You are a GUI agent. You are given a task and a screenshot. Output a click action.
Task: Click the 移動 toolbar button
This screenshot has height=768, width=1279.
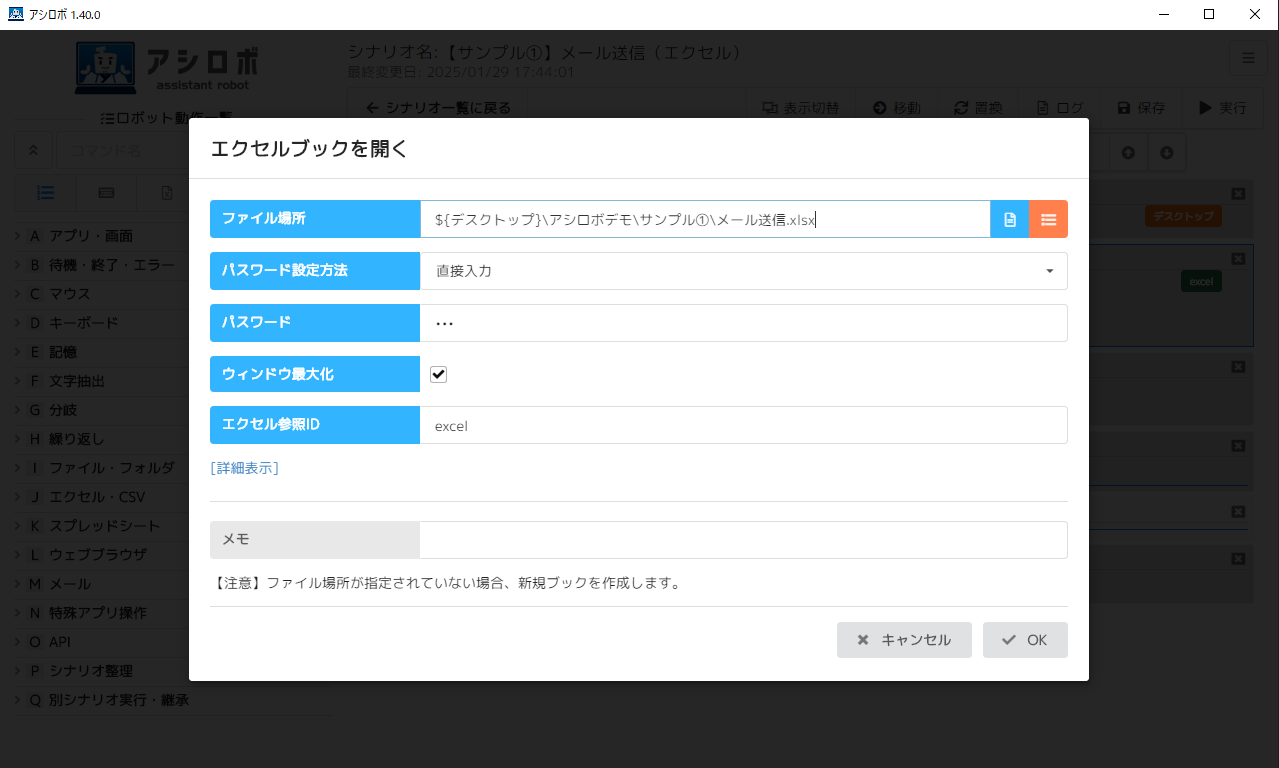click(896, 108)
